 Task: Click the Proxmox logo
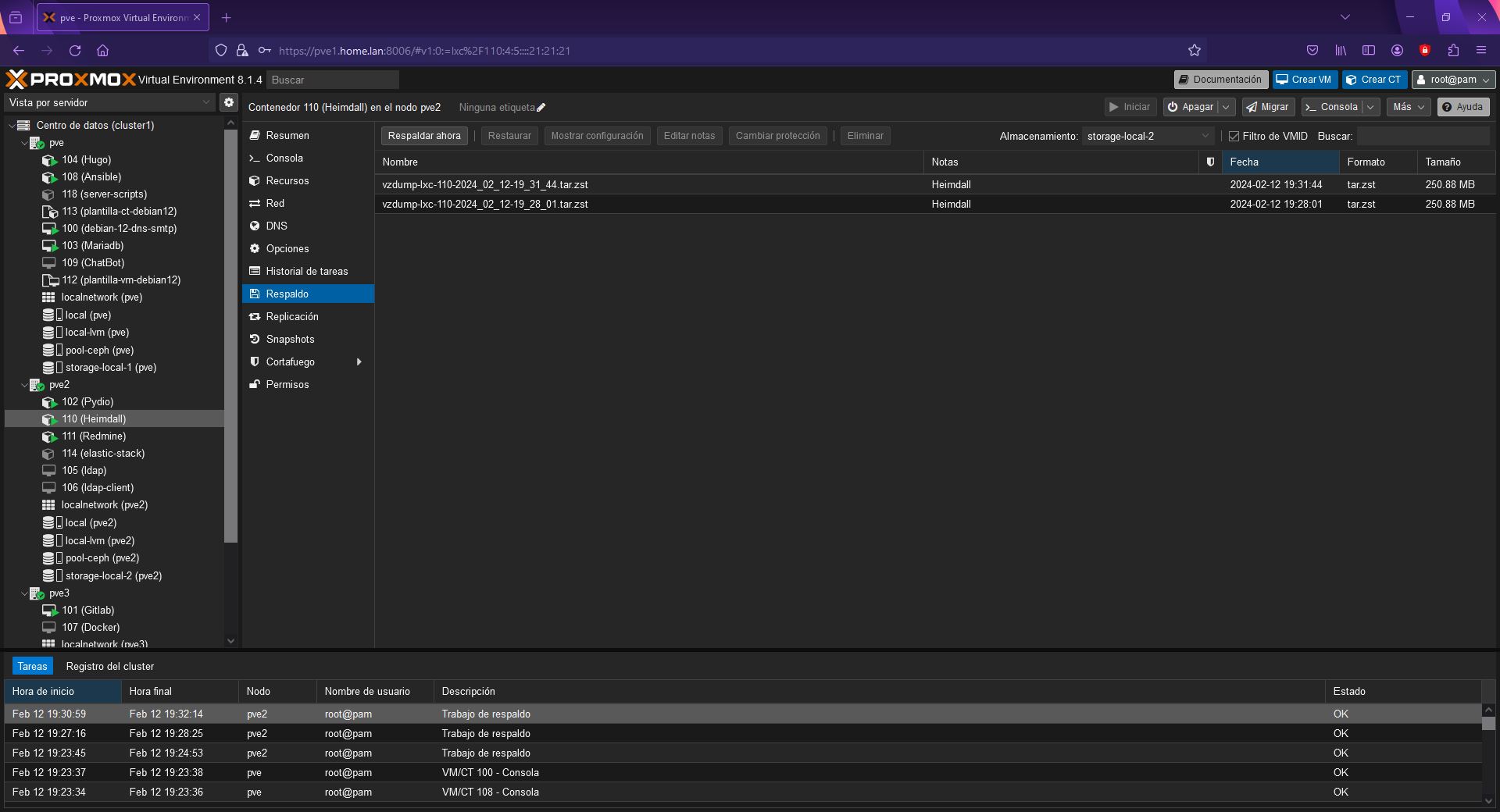pos(70,80)
